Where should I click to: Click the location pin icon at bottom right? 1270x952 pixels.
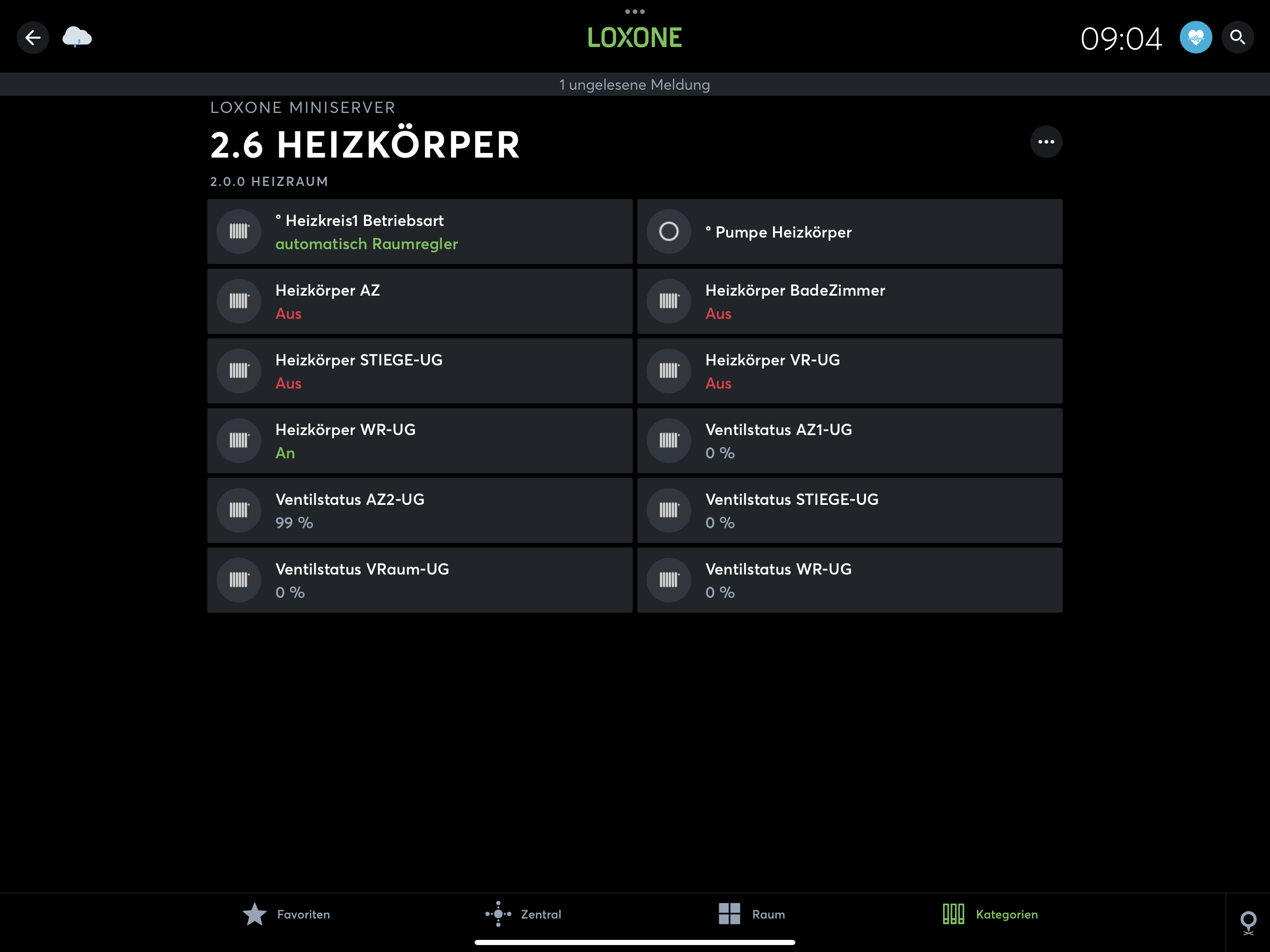pos(1248,923)
